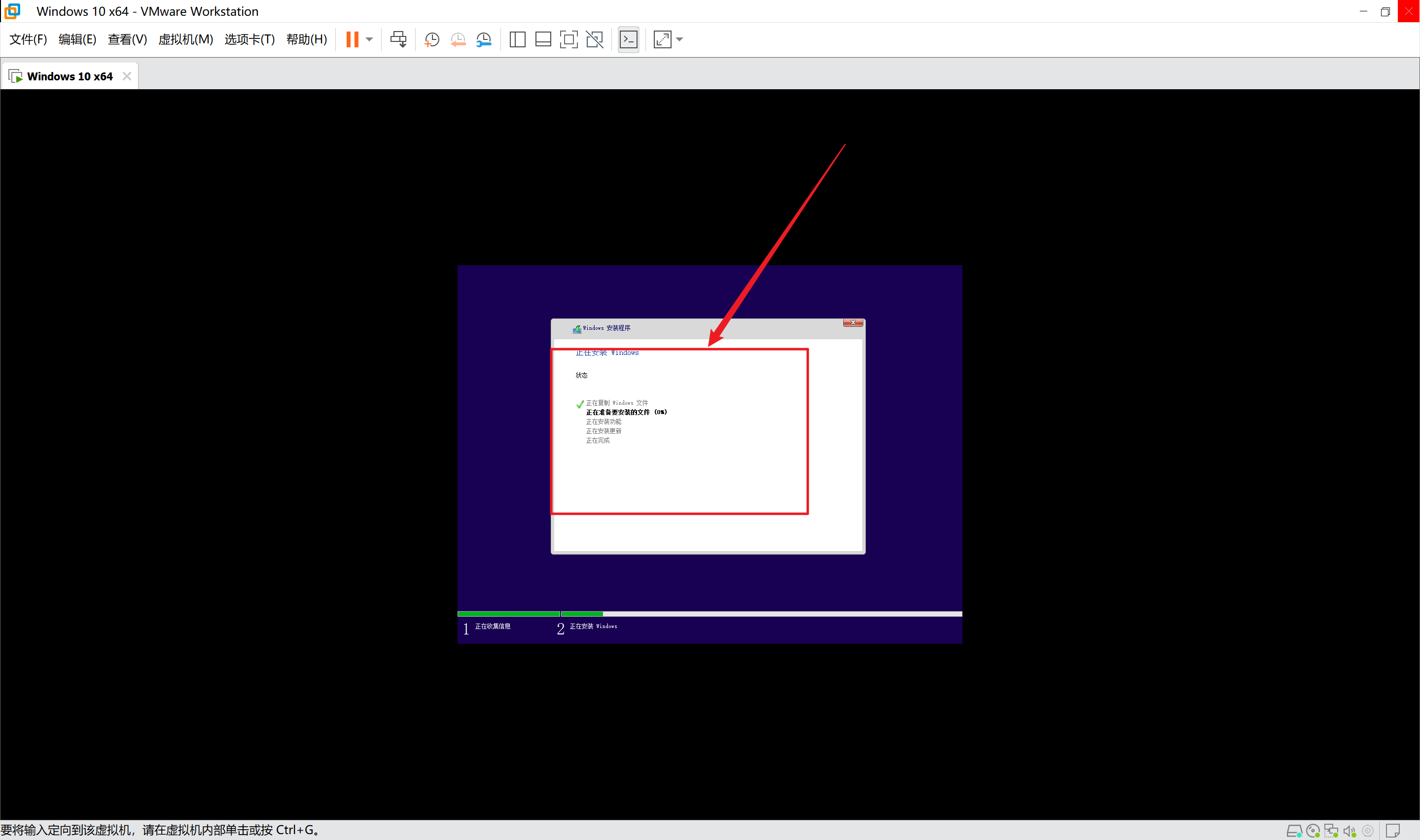This screenshot has width=1420, height=840.
Task: Toggle the thumbnail bar view
Action: coord(543,39)
